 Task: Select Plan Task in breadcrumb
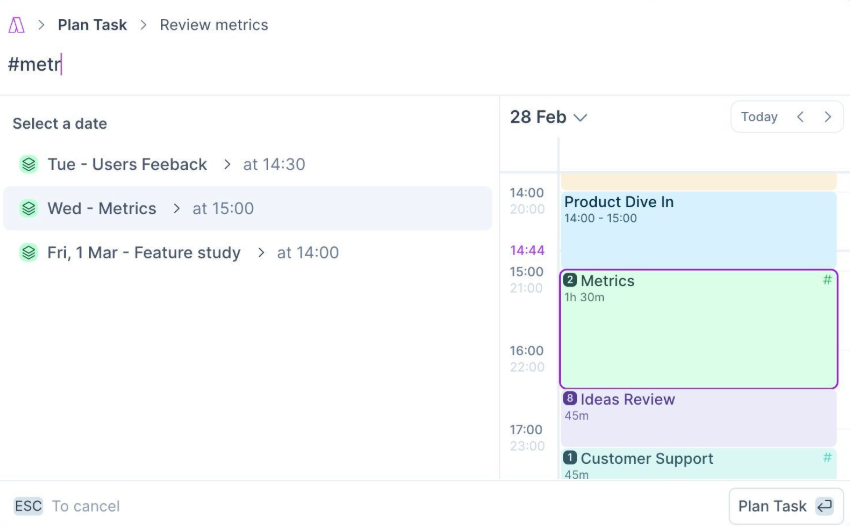[x=92, y=25]
